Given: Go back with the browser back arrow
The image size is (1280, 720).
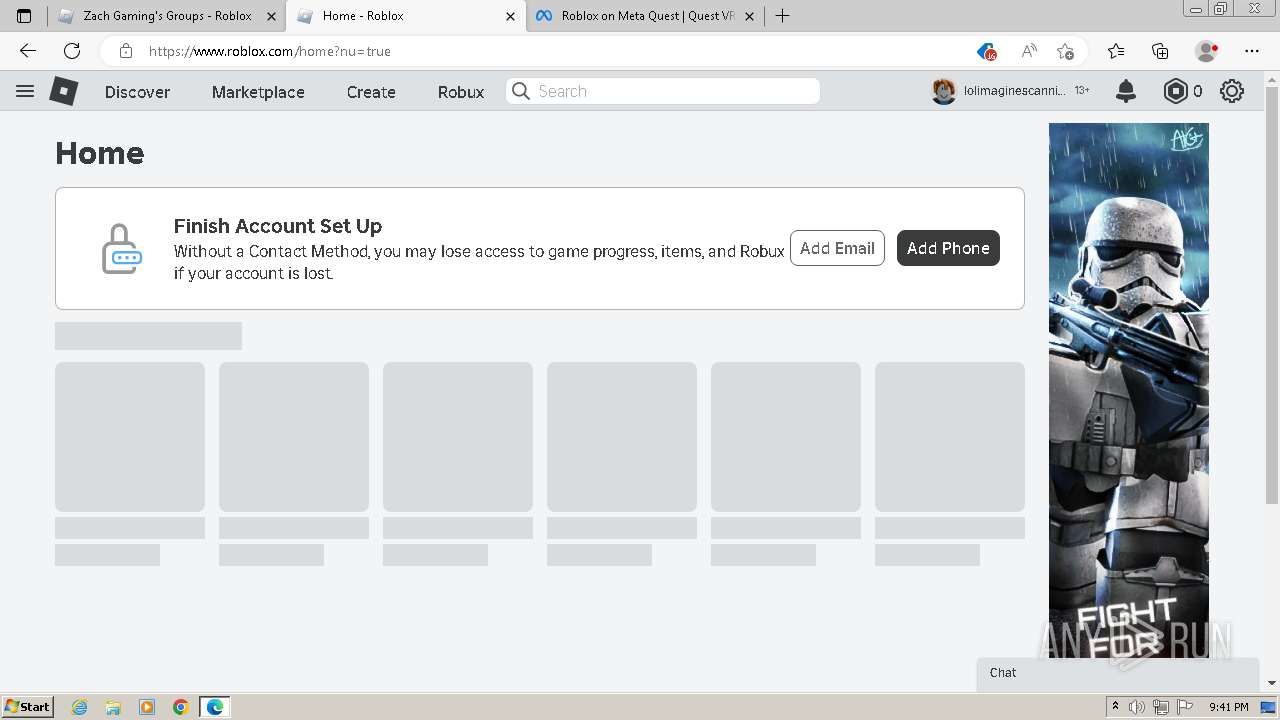Looking at the screenshot, I should click(x=28, y=51).
